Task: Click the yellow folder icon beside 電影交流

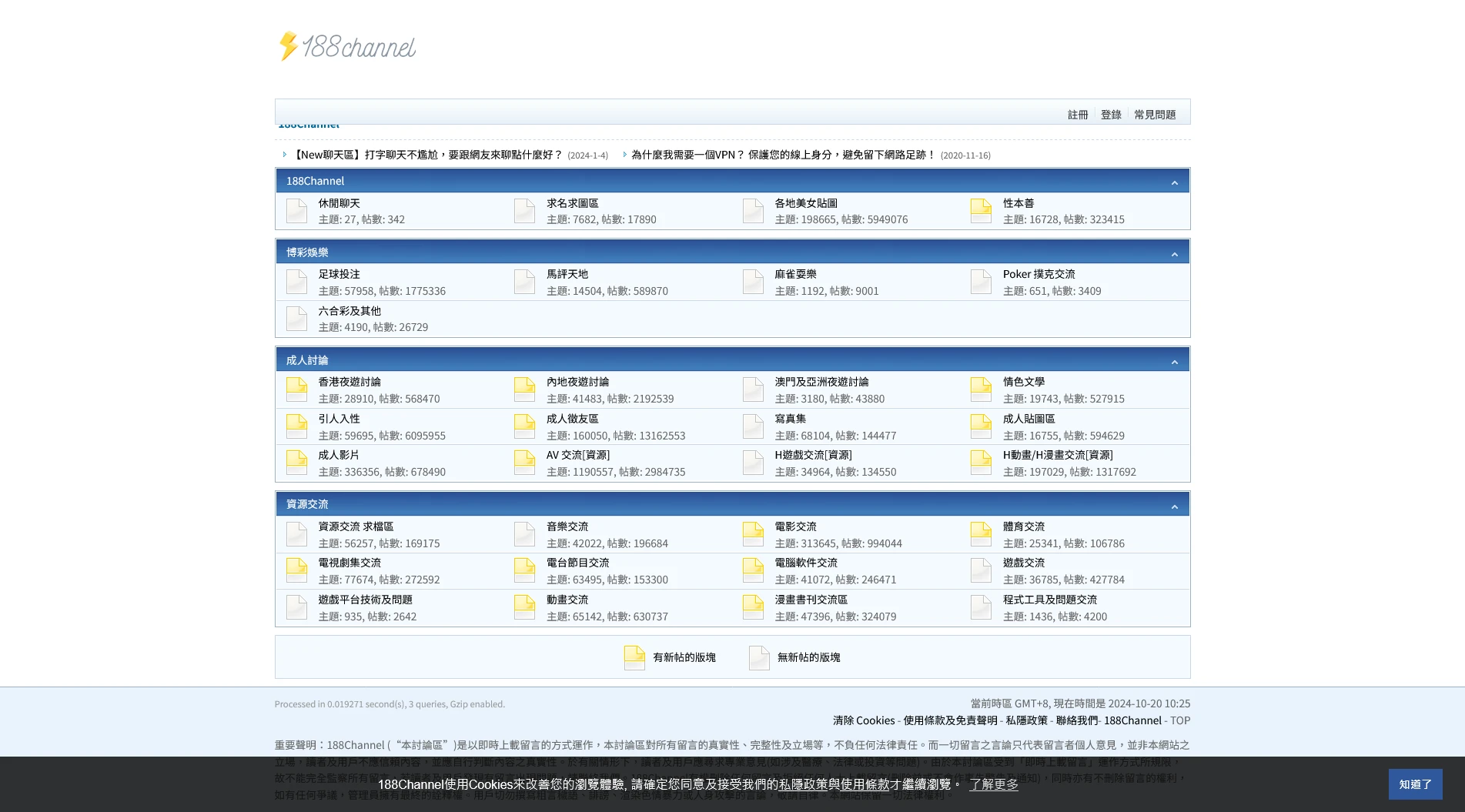Action: [753, 534]
